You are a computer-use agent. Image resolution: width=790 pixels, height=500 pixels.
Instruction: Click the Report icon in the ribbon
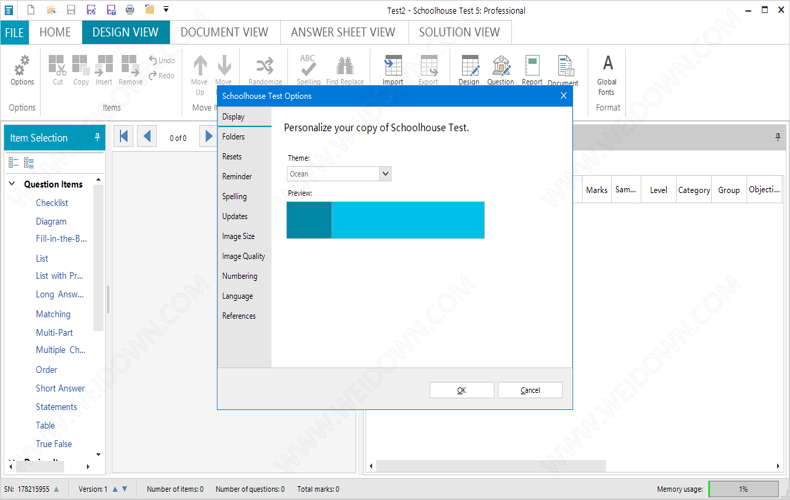pyautogui.click(x=532, y=68)
